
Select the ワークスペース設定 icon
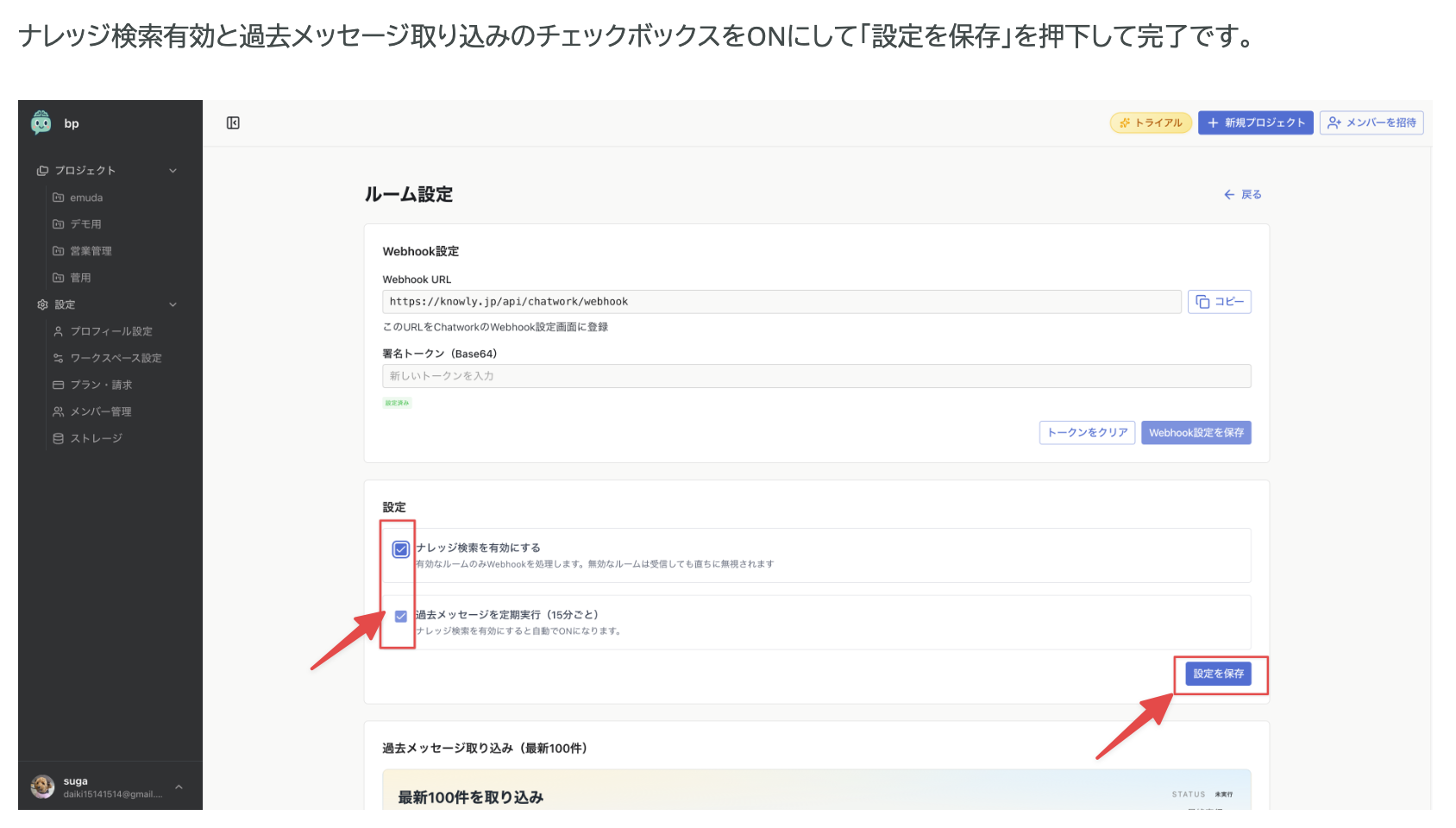click(57, 358)
